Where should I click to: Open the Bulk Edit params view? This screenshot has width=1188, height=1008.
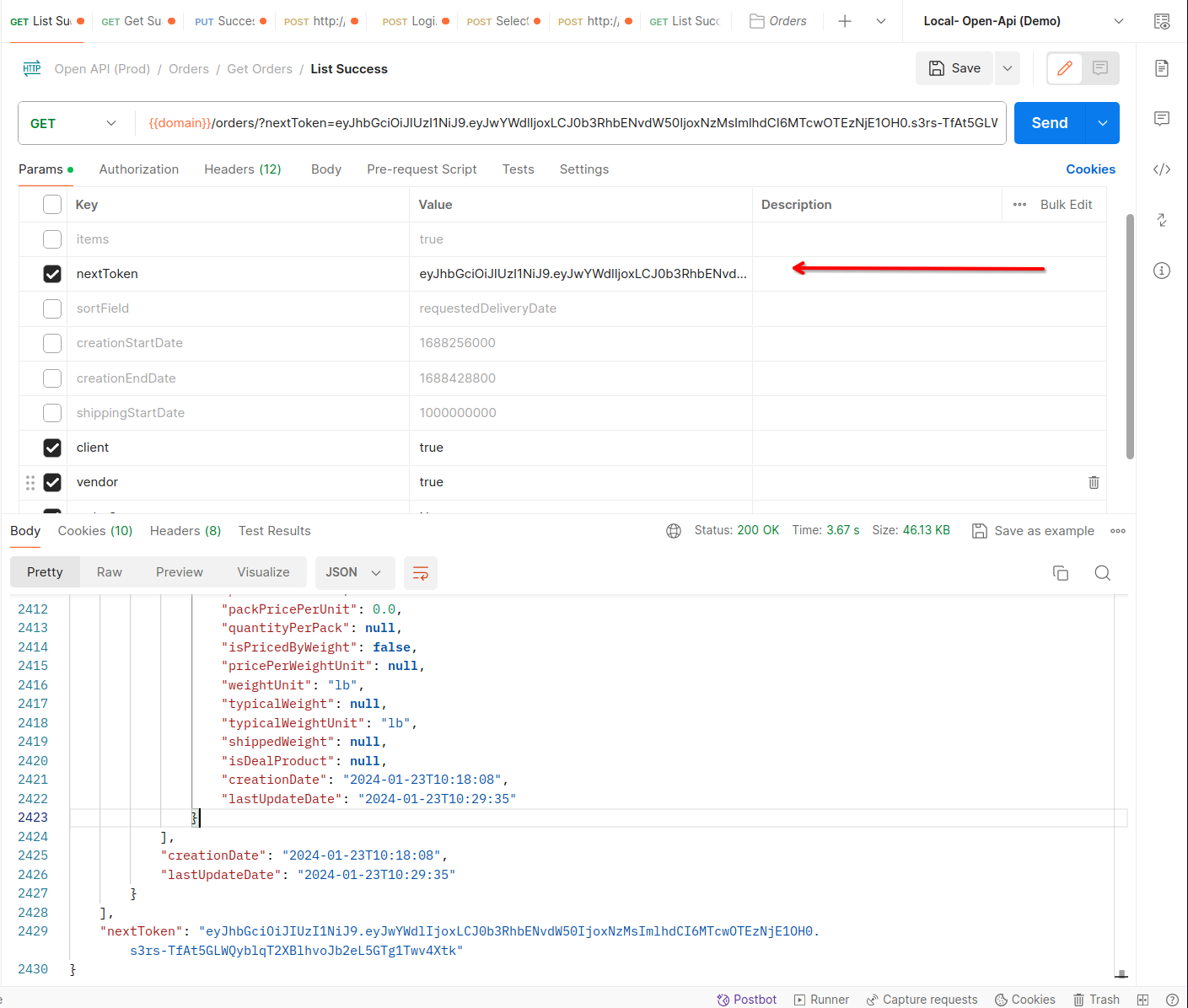(1066, 205)
